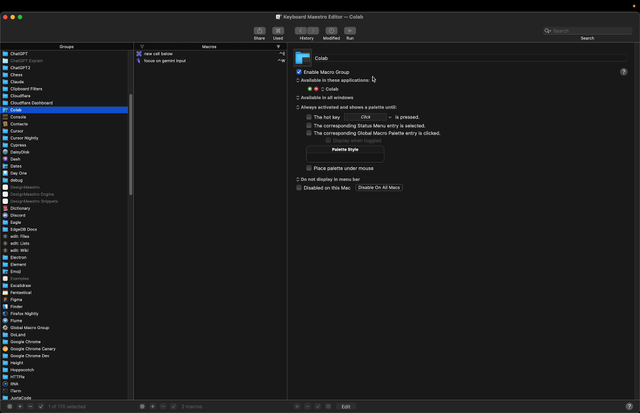
Task: Open the help icon at window bottom
Action: (x=629, y=406)
